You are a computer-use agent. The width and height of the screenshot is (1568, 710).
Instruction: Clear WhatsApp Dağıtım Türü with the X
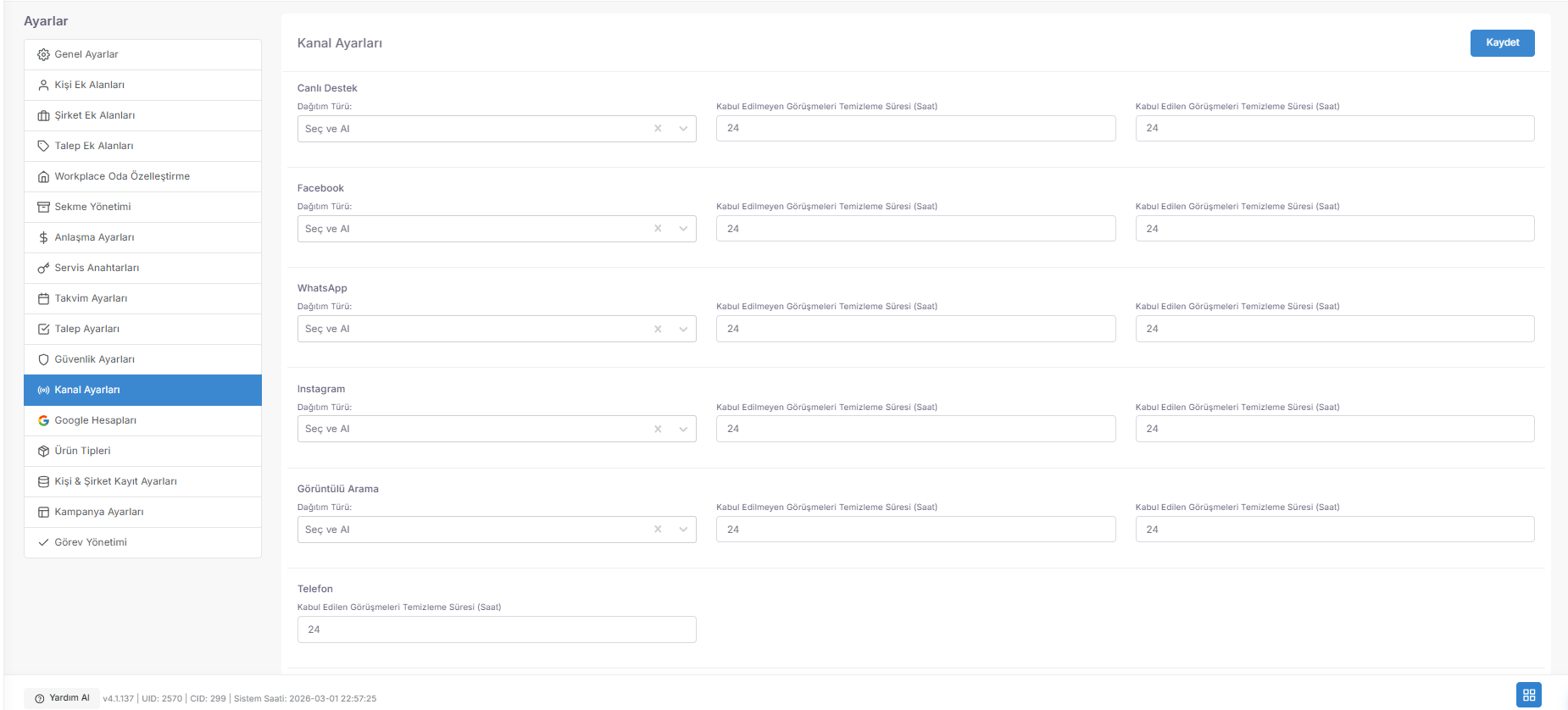click(x=658, y=329)
